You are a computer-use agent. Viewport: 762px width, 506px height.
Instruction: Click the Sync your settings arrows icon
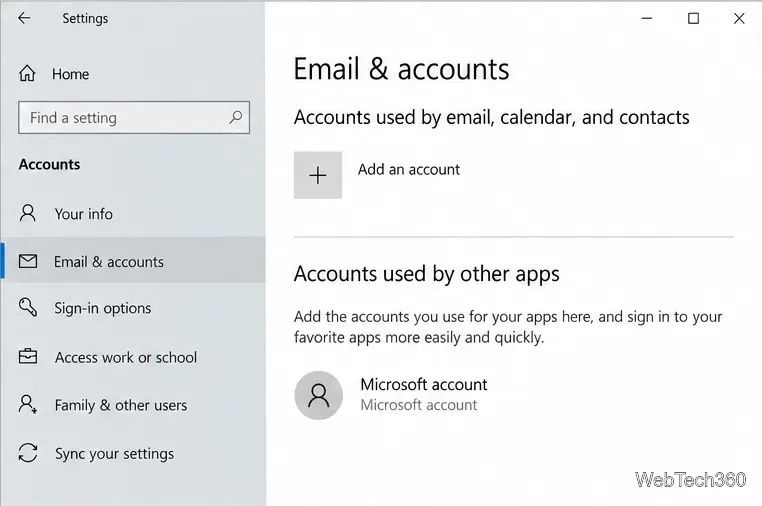click(28, 453)
